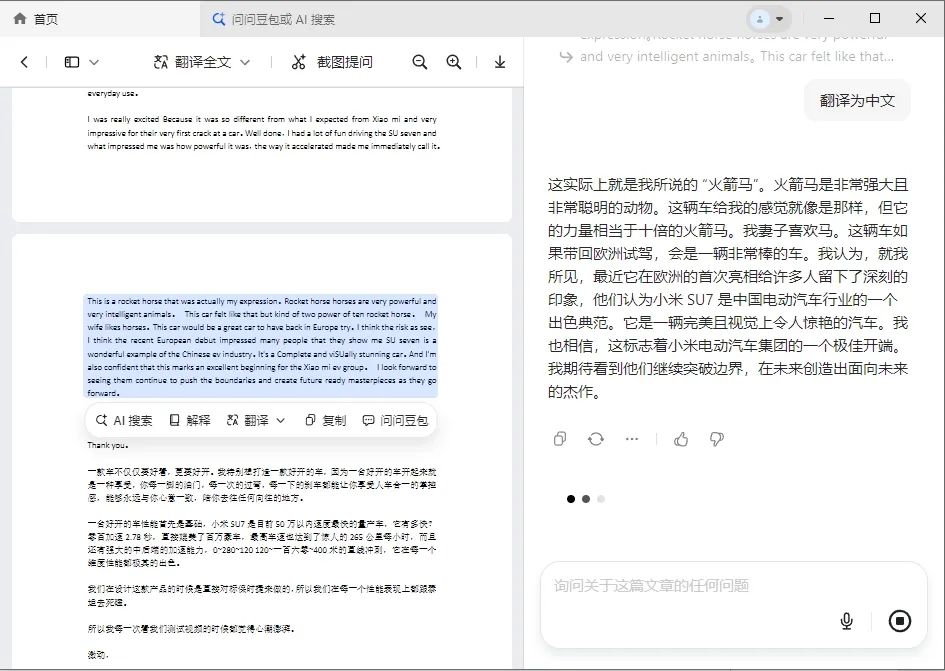Viewport: 945px width, 671px height.
Task: Click the 'Thank you.' text line
Action: click(x=108, y=445)
